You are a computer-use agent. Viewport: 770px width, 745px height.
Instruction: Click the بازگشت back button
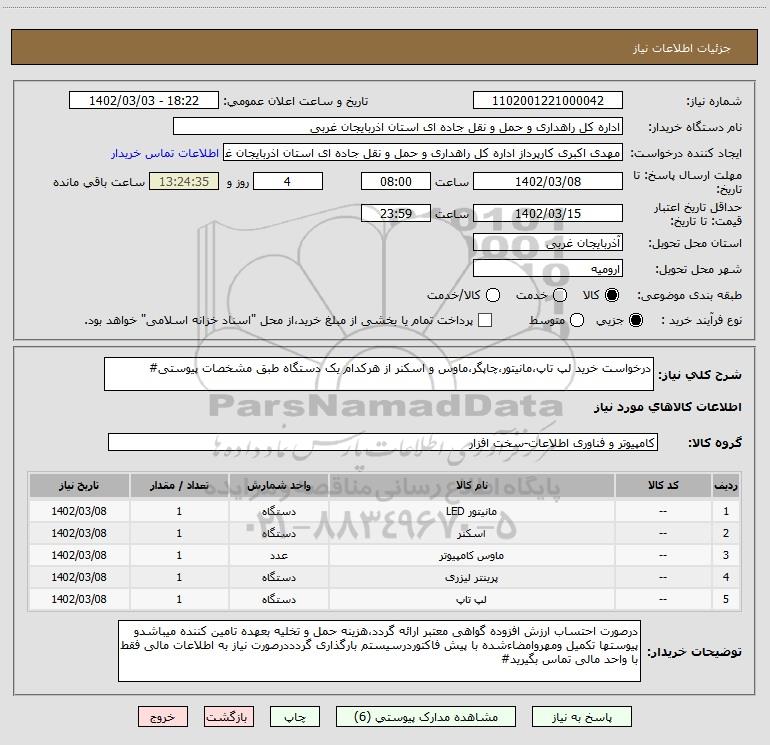pos(229,717)
